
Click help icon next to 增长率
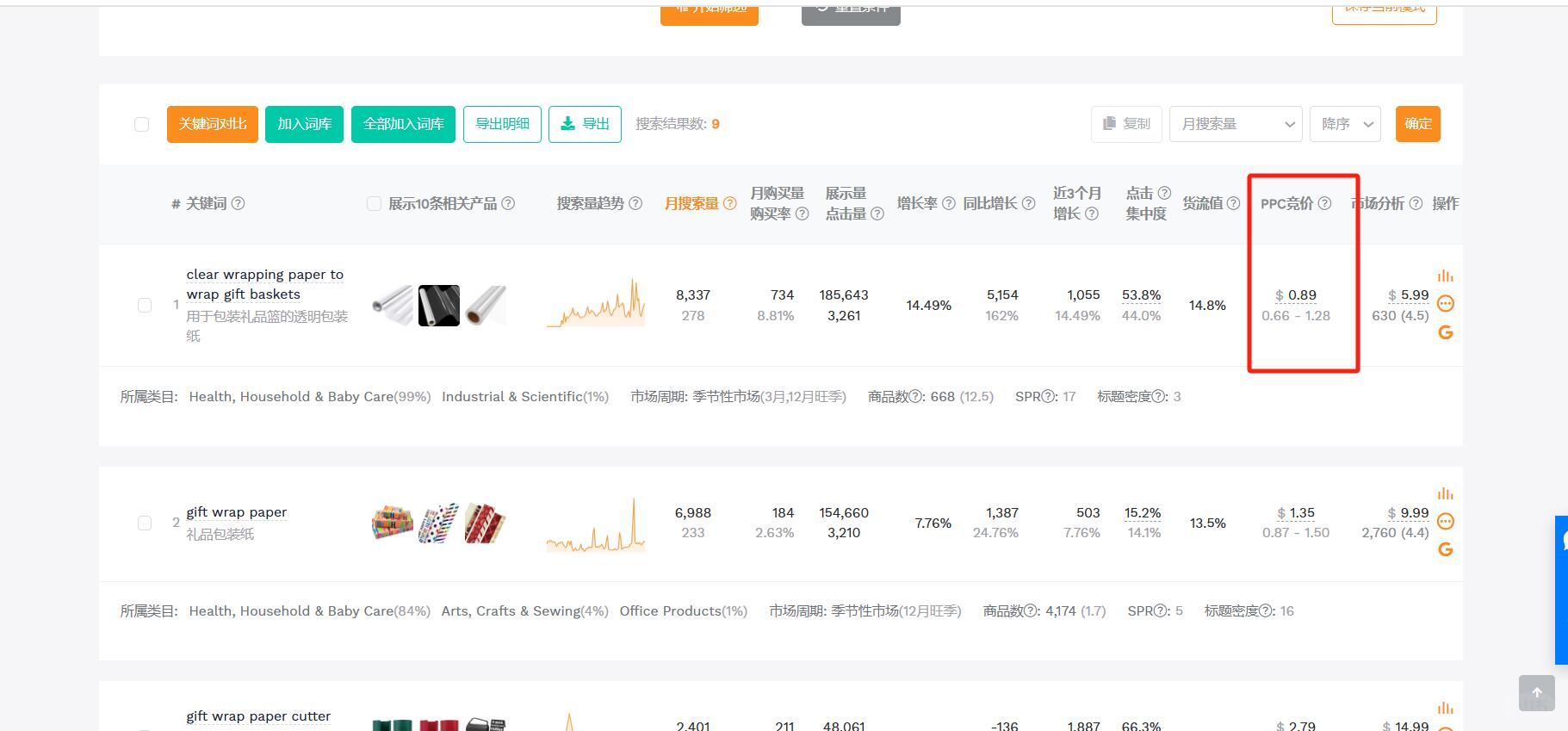click(949, 204)
